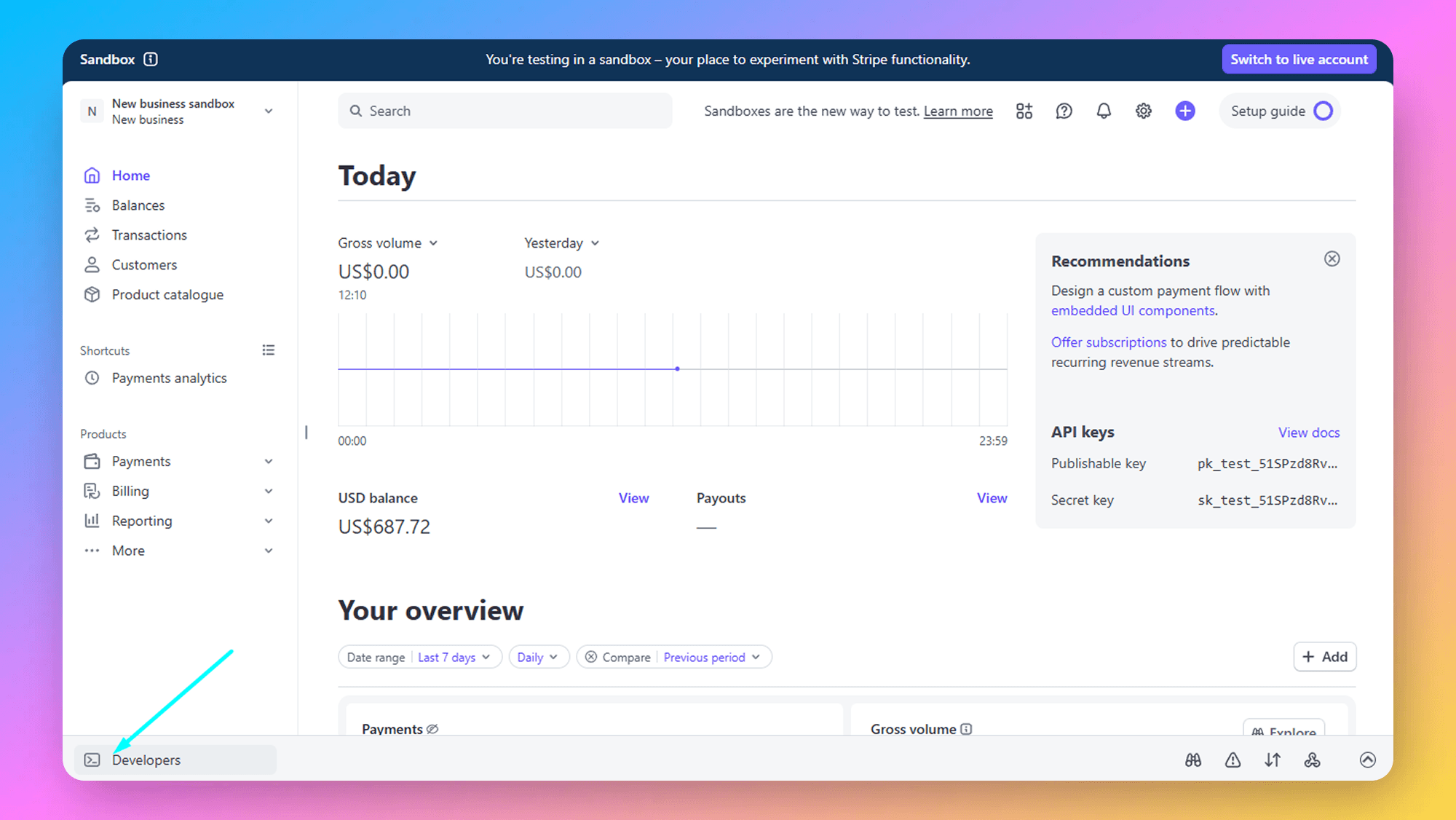Dismiss the Recommendations panel
1456x820 pixels.
[1332, 259]
